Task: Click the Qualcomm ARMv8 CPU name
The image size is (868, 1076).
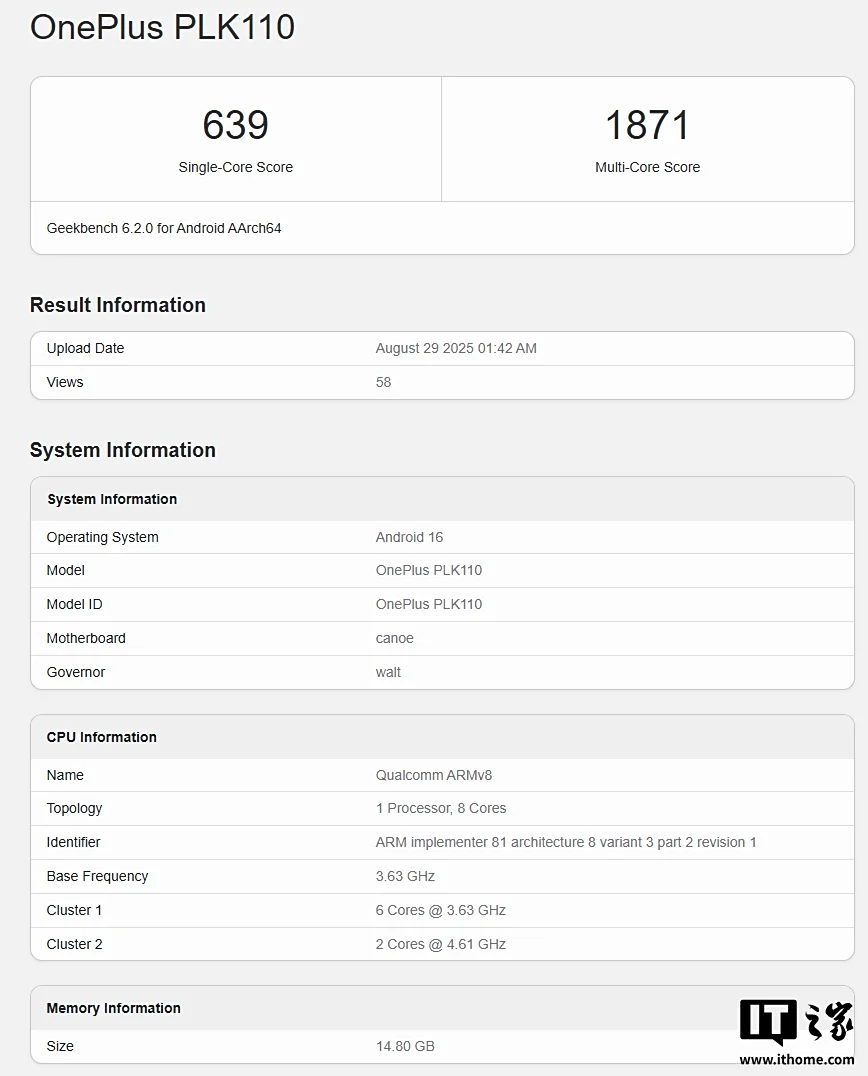Action: click(x=434, y=775)
